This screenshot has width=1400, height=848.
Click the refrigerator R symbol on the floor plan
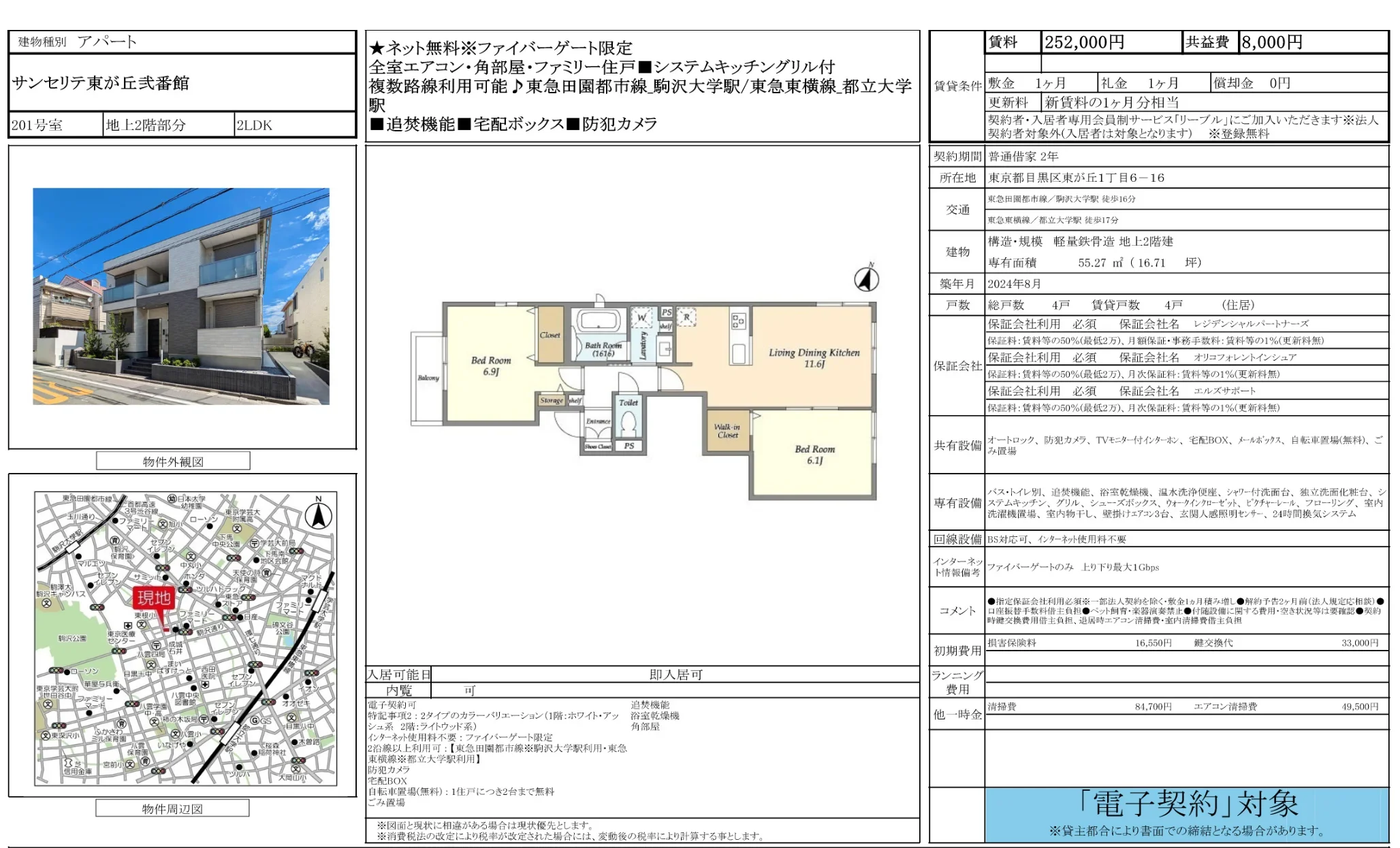coord(686,317)
